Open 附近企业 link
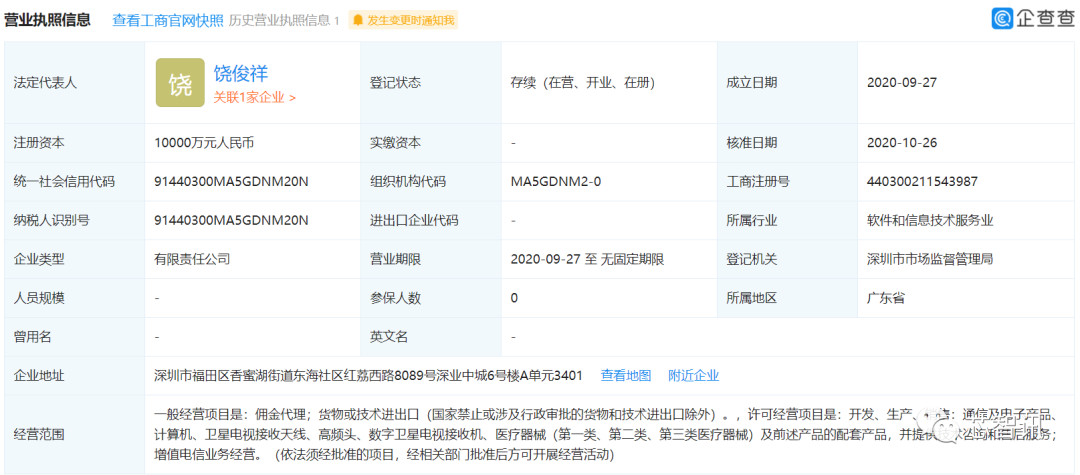This screenshot has width=1080, height=475. click(694, 375)
